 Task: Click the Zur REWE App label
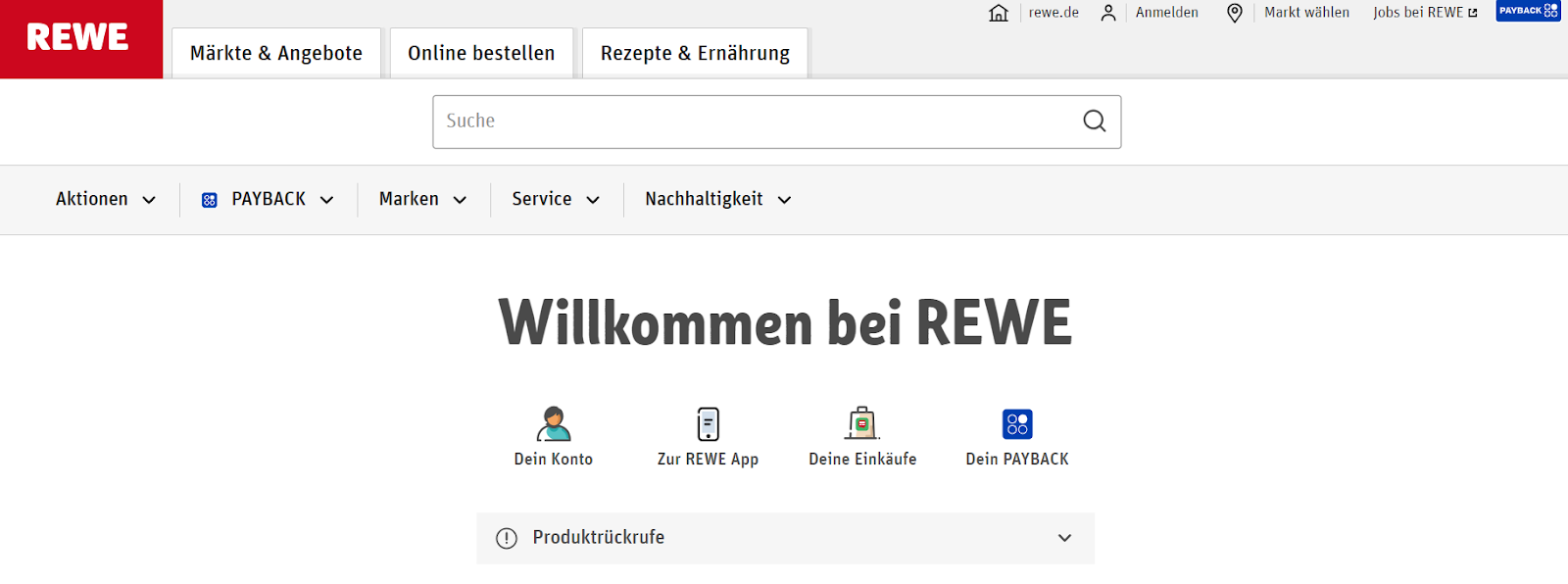[708, 459]
